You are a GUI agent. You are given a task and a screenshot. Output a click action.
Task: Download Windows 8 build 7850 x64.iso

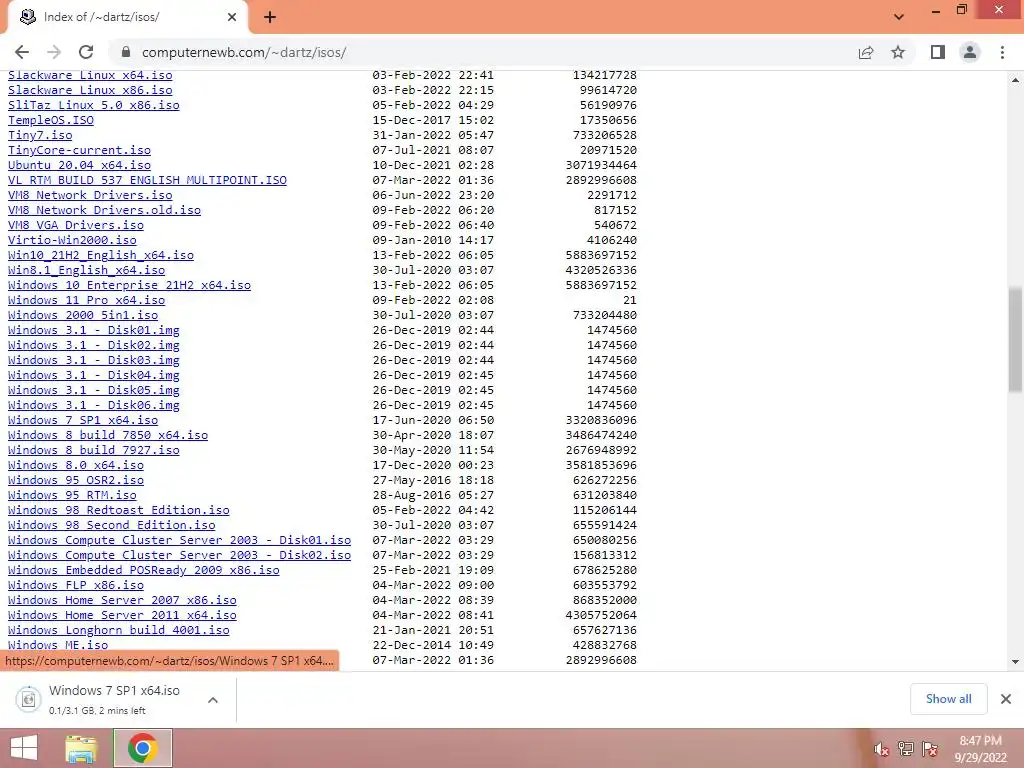click(x=108, y=436)
